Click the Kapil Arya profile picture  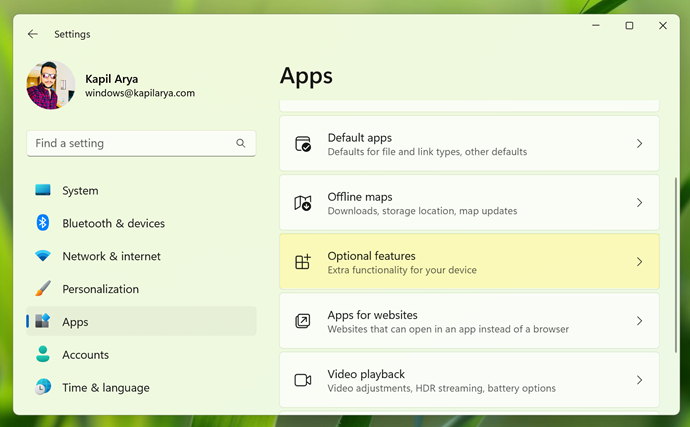tap(50, 85)
